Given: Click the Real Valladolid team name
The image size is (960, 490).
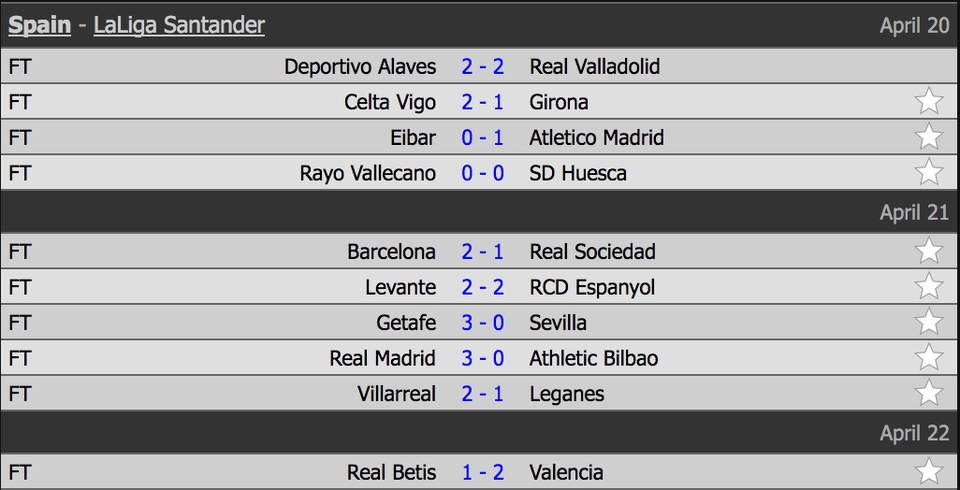Looking at the screenshot, I should (x=595, y=67).
